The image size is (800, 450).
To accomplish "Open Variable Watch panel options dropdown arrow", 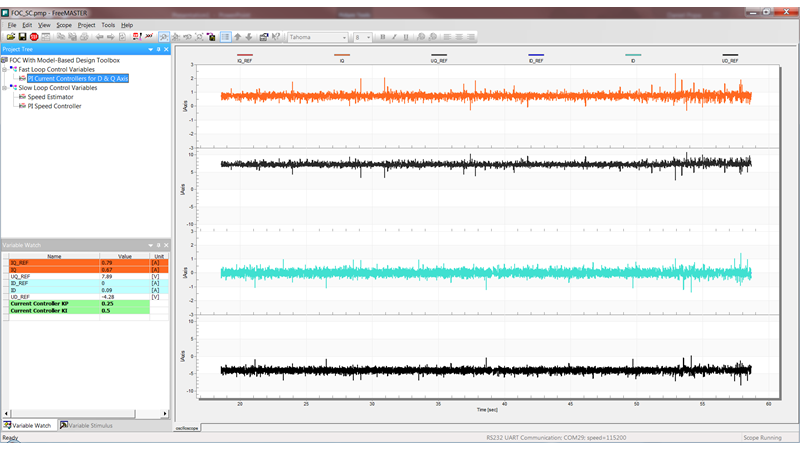I will pyautogui.click(x=151, y=245).
